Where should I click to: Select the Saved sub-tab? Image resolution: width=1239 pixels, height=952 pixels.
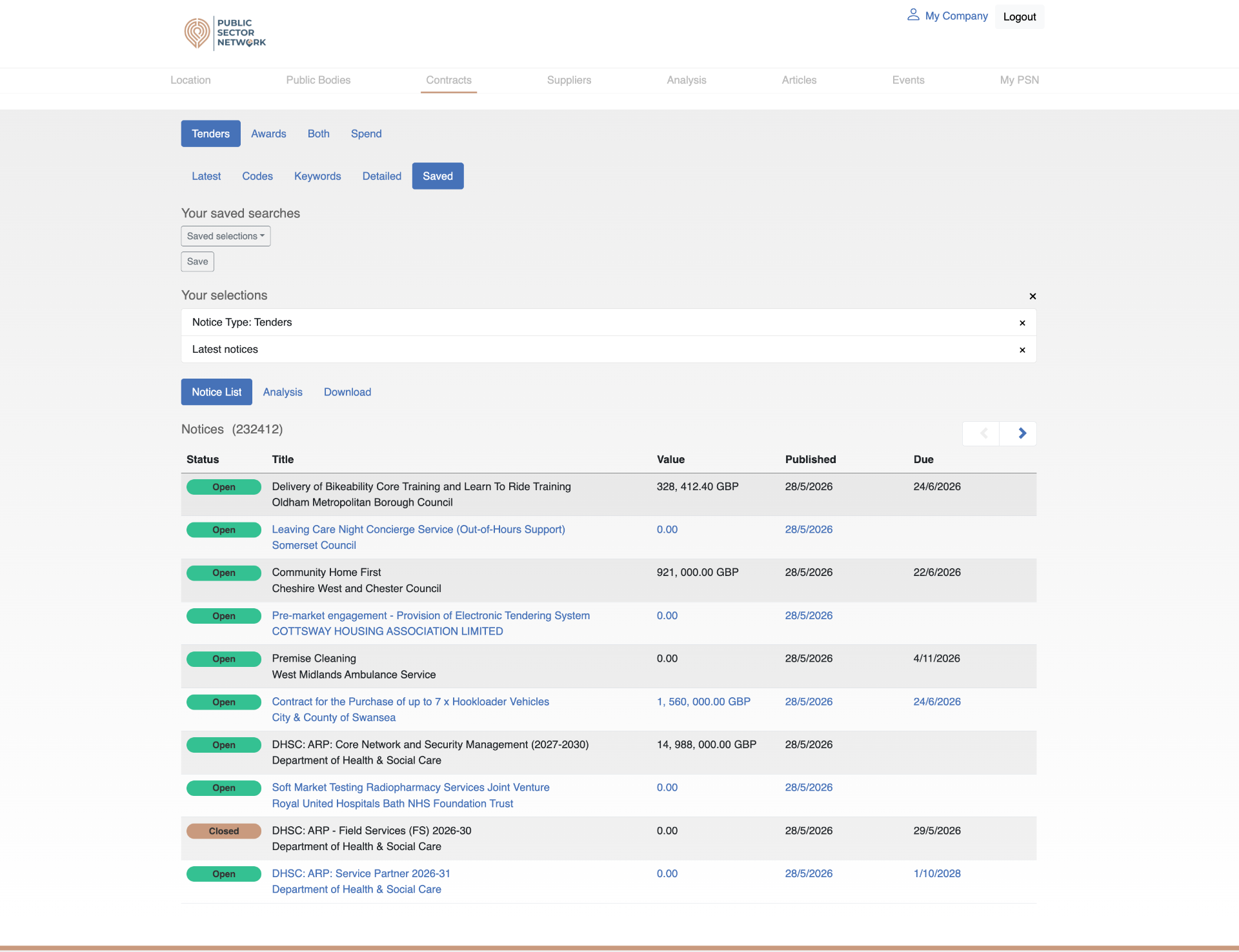tap(438, 176)
